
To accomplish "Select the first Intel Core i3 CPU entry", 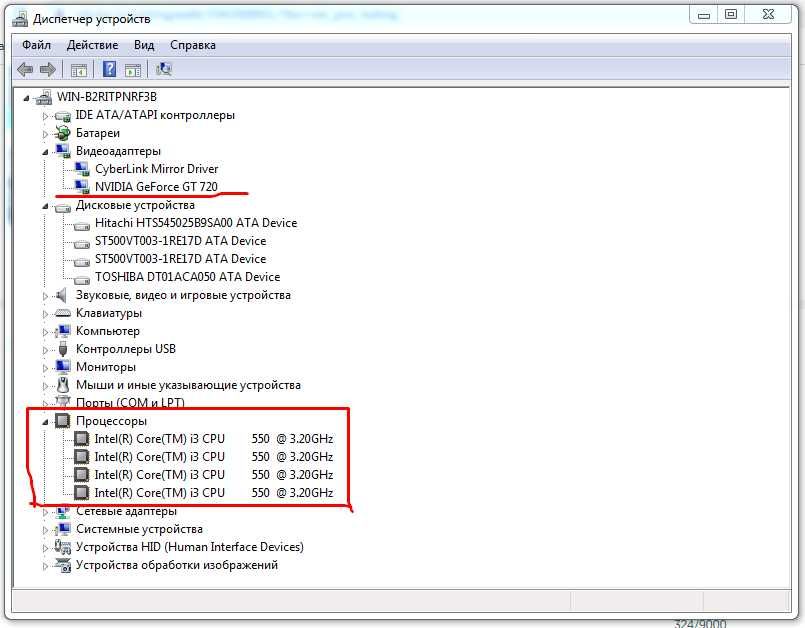I will pos(214,439).
